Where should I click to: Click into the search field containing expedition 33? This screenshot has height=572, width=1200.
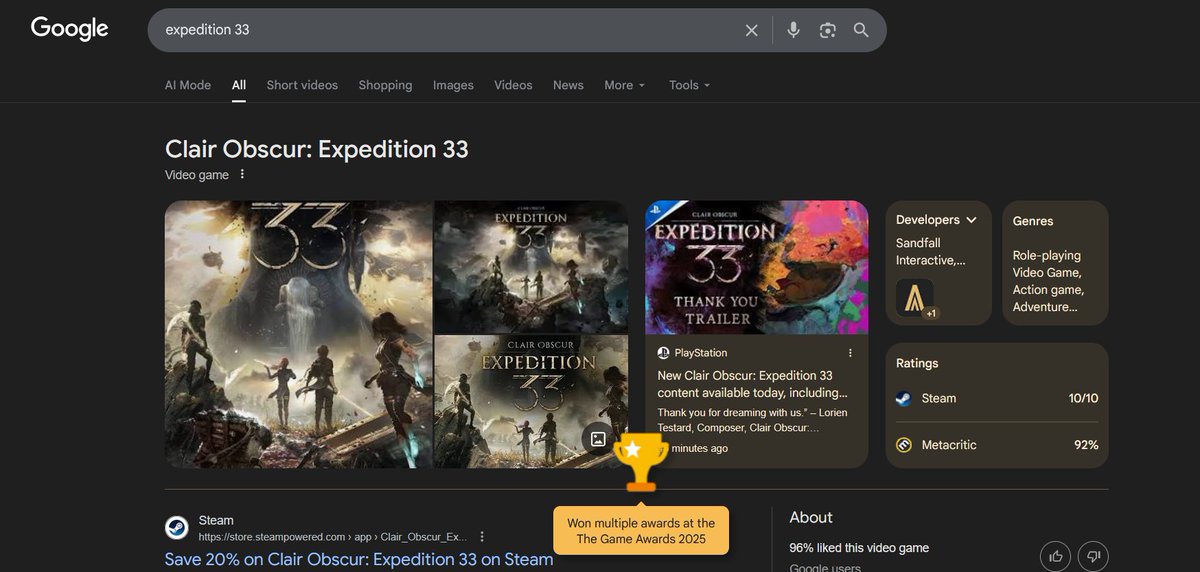450,30
